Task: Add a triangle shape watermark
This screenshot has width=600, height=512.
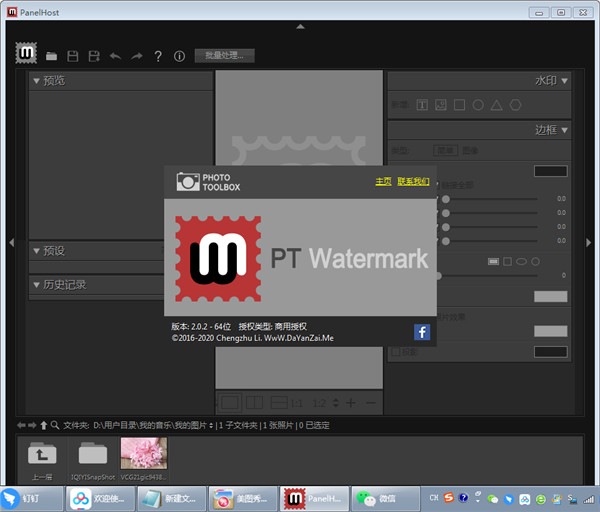Action: click(497, 105)
